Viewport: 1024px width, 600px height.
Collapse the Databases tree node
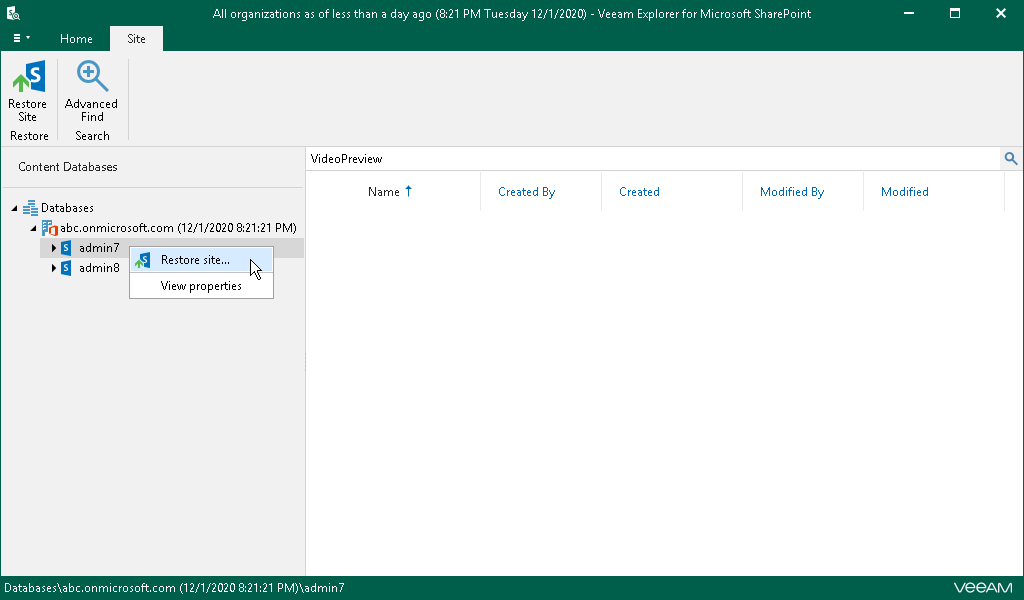pos(14,208)
